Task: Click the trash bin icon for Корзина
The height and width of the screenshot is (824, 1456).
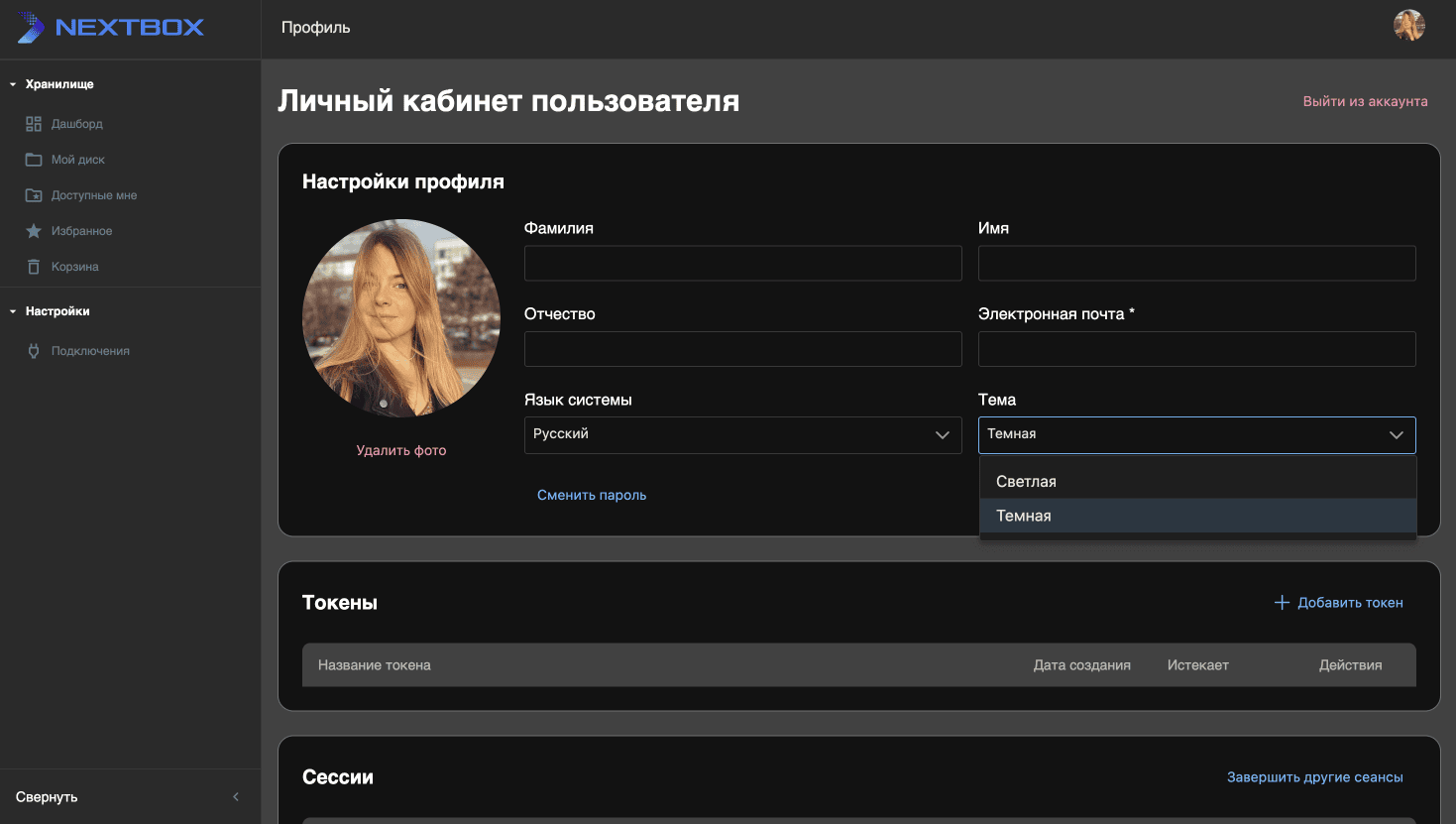Action: 34,267
